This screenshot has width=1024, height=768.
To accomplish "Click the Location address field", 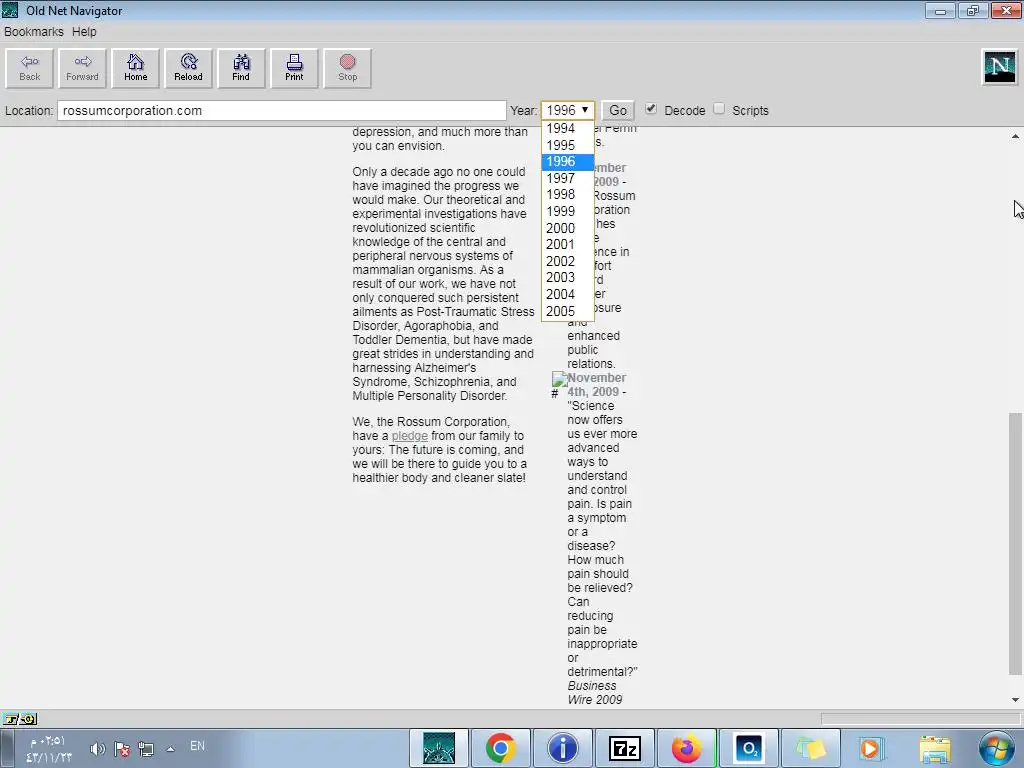I will 281,110.
